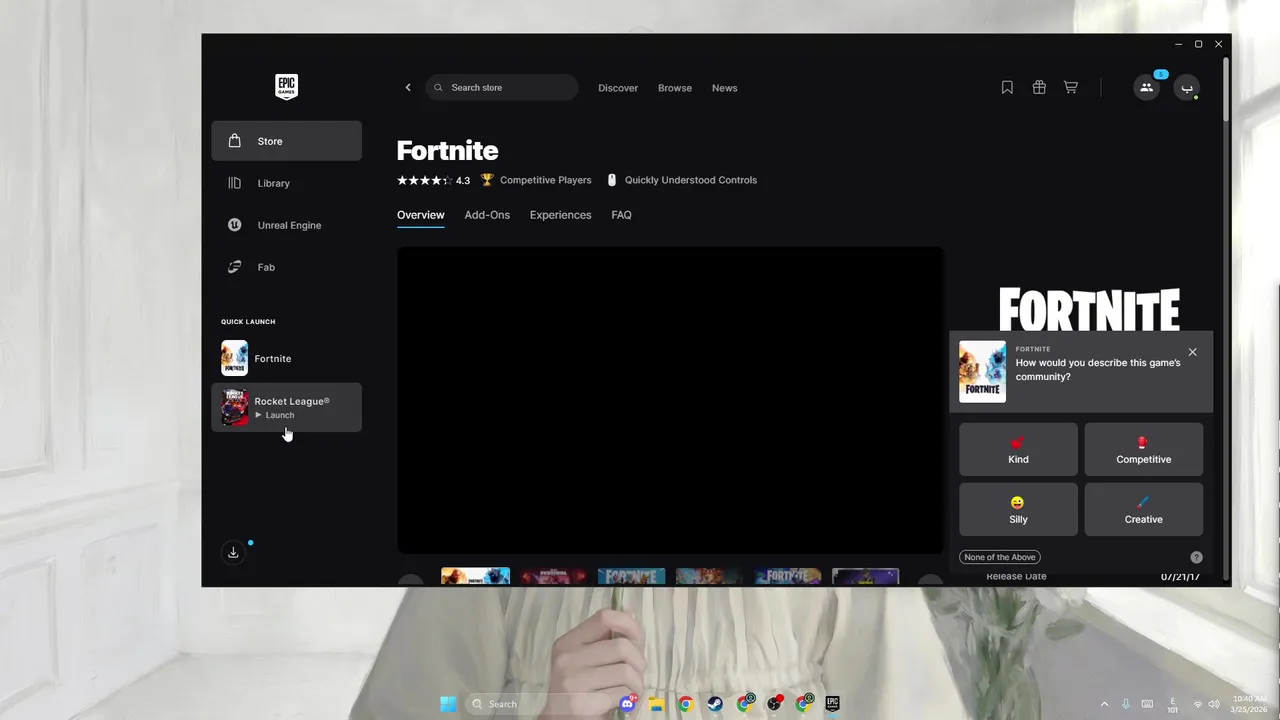Viewport: 1280px width, 720px height.
Task: Open the Wi-Fi network tray icon
Action: 1198,704
